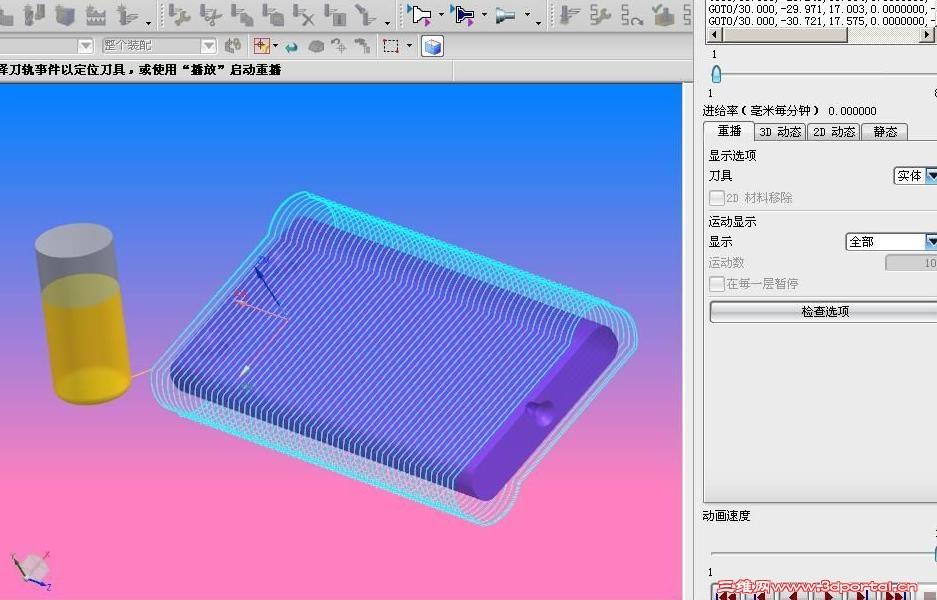
Task: Switch to the 重播 tab
Action: point(728,131)
